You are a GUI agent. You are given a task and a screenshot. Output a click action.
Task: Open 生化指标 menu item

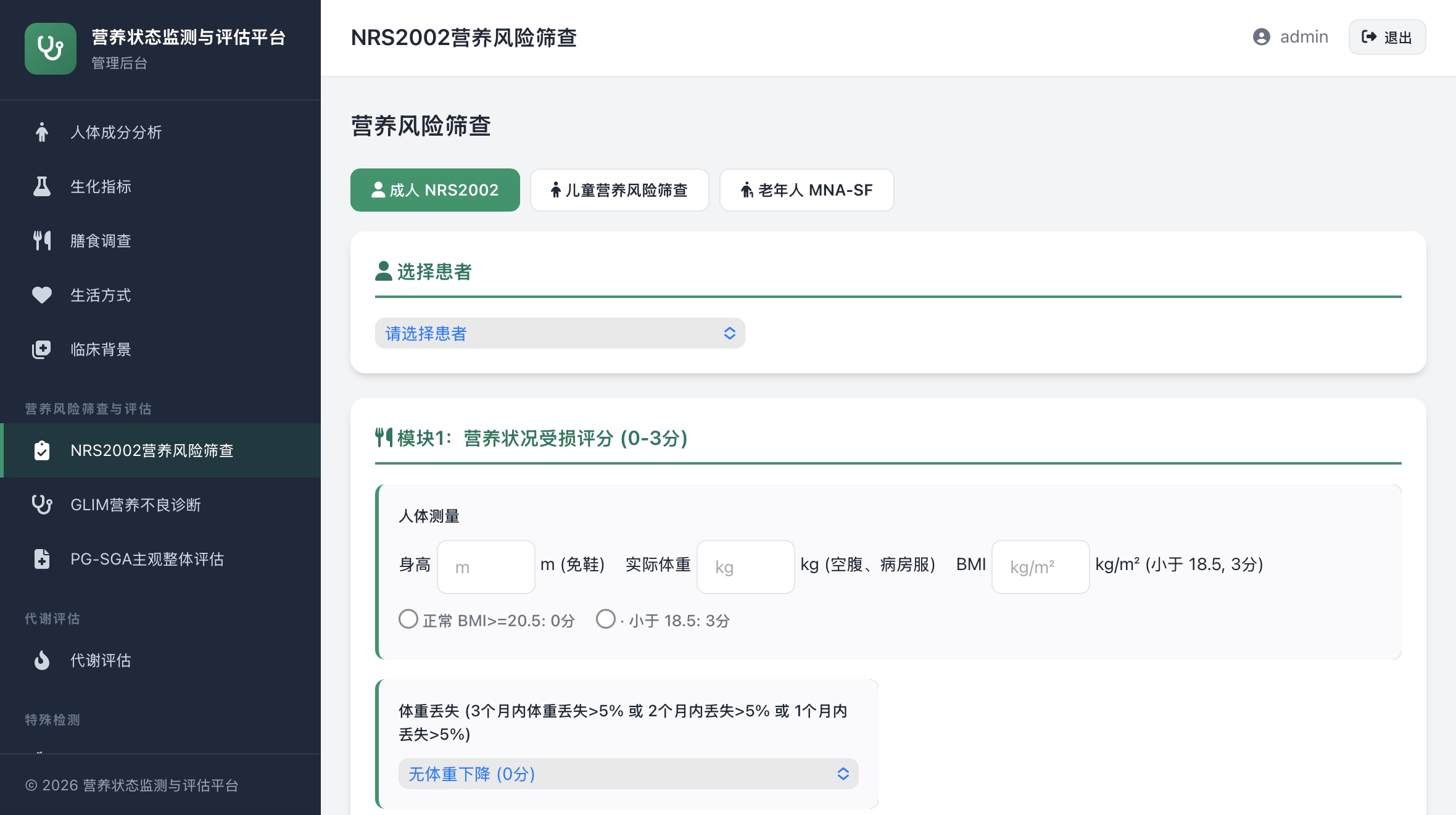160,186
